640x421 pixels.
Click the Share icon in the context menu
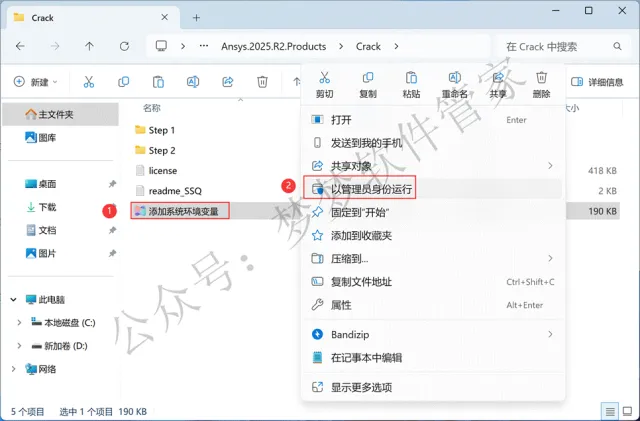click(x=498, y=77)
